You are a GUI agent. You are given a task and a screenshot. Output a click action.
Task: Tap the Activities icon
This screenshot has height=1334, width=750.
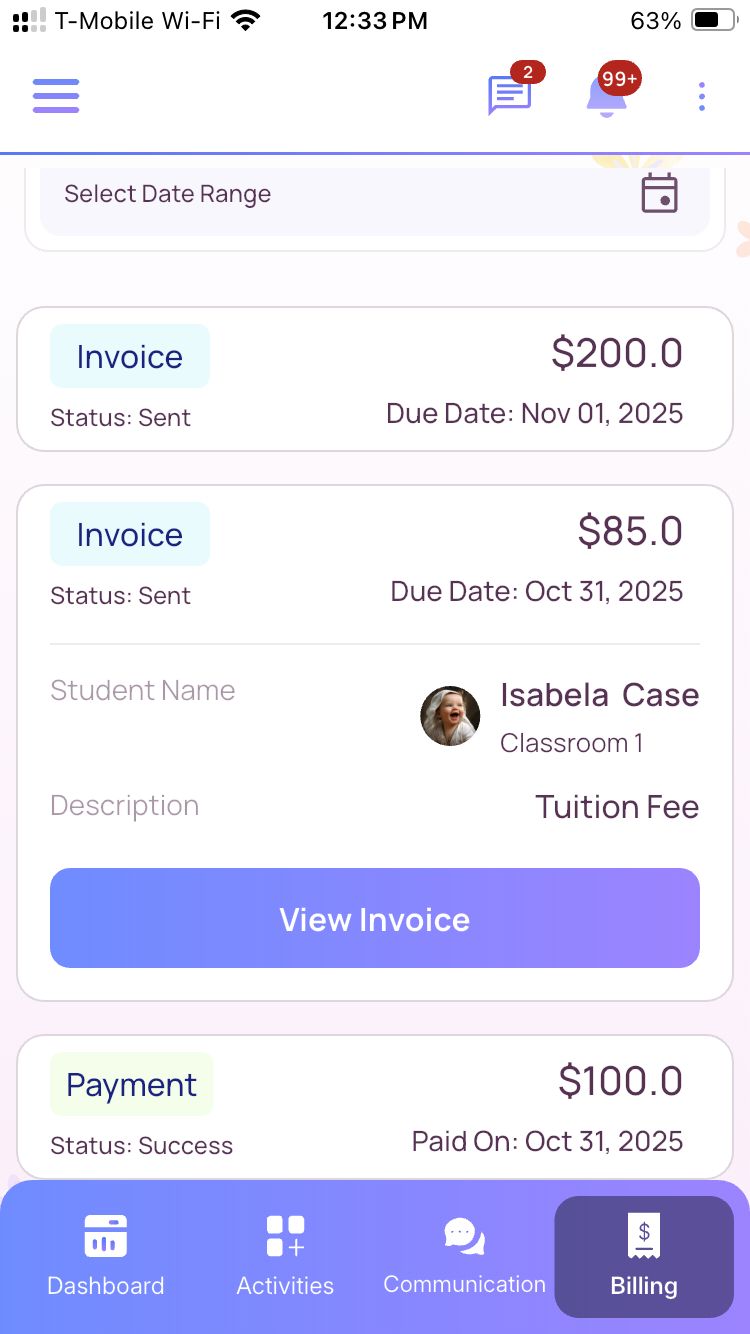pos(285,1236)
